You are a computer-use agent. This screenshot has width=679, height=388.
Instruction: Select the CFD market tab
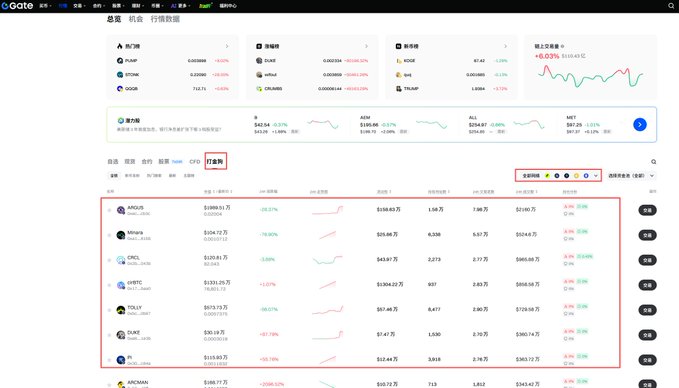click(194, 162)
